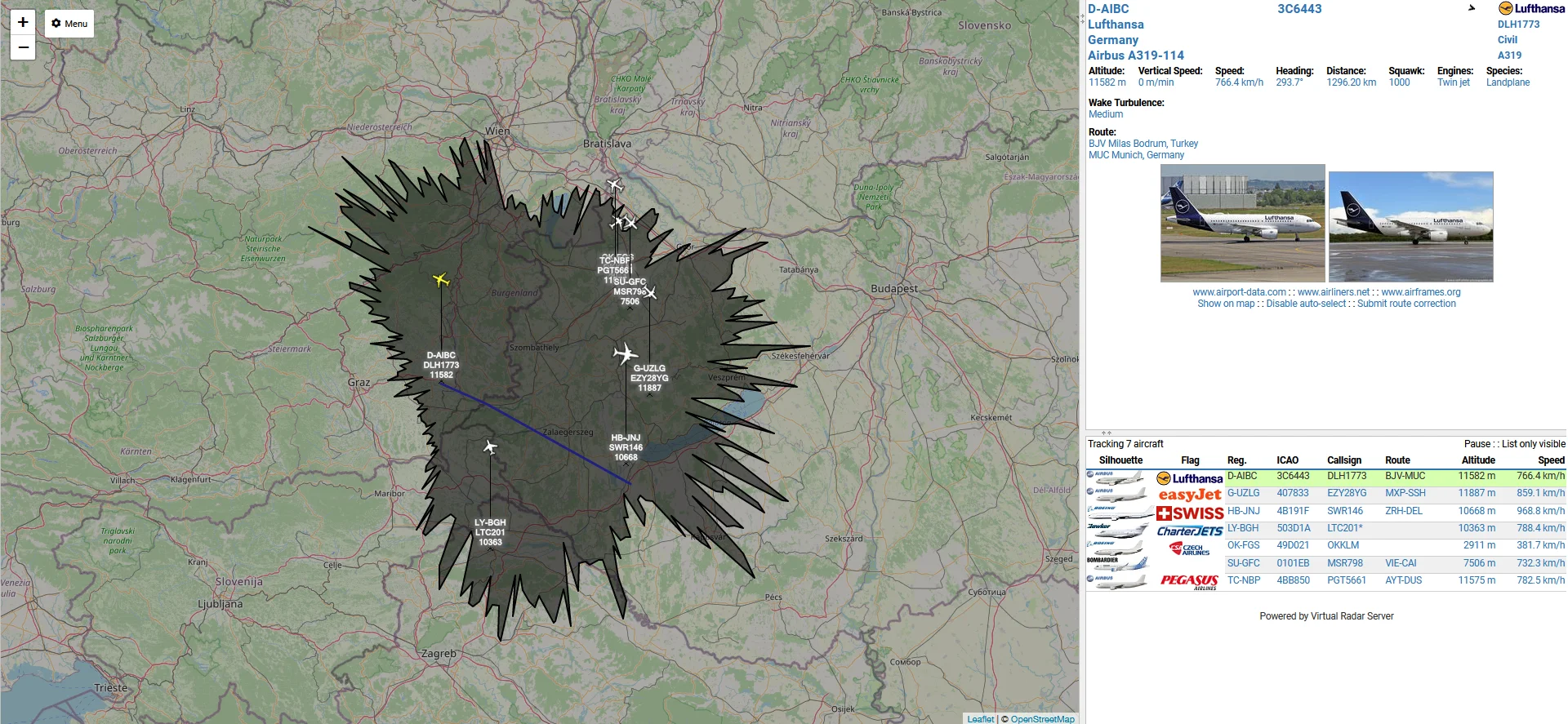1568x724 pixels.
Task: Click the D-AIBC silhouette in the aircraft list
Action: [1116, 477]
